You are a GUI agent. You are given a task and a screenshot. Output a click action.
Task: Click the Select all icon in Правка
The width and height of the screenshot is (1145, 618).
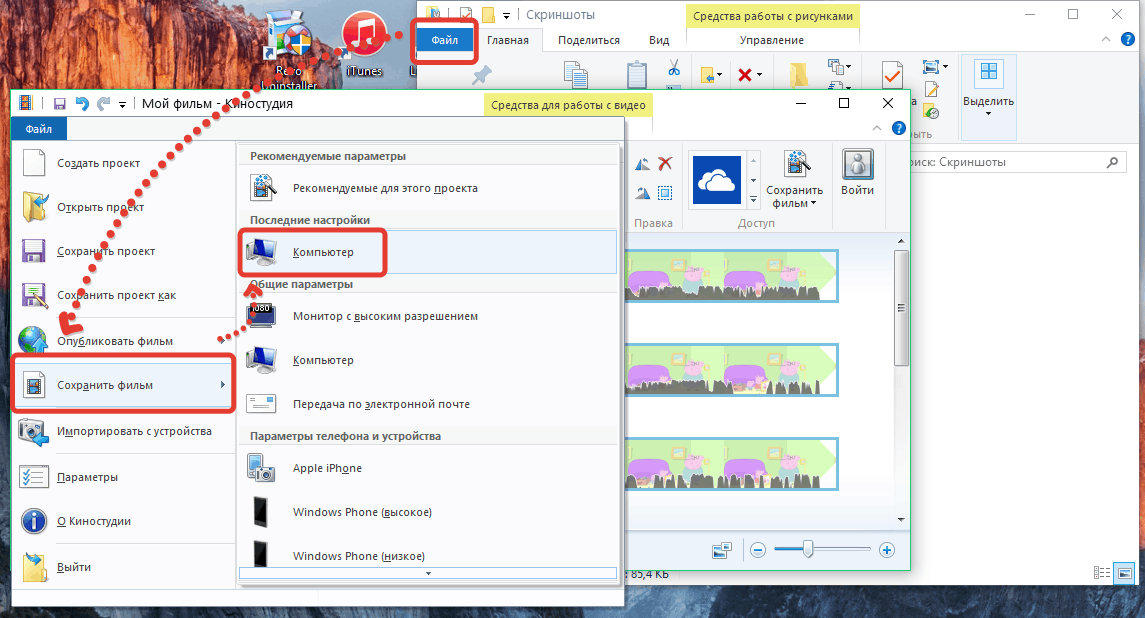coord(665,193)
